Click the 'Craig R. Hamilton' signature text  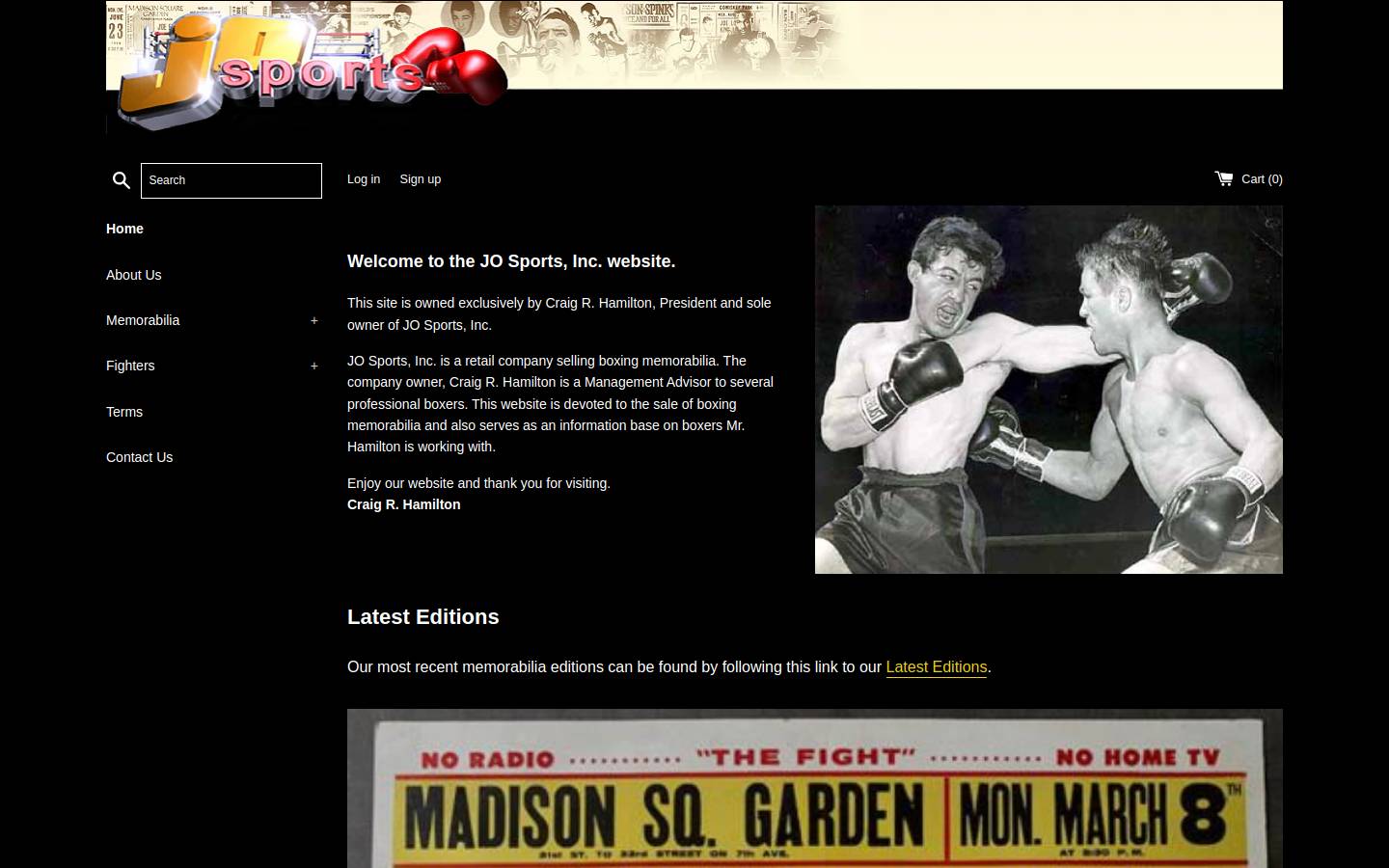[404, 504]
